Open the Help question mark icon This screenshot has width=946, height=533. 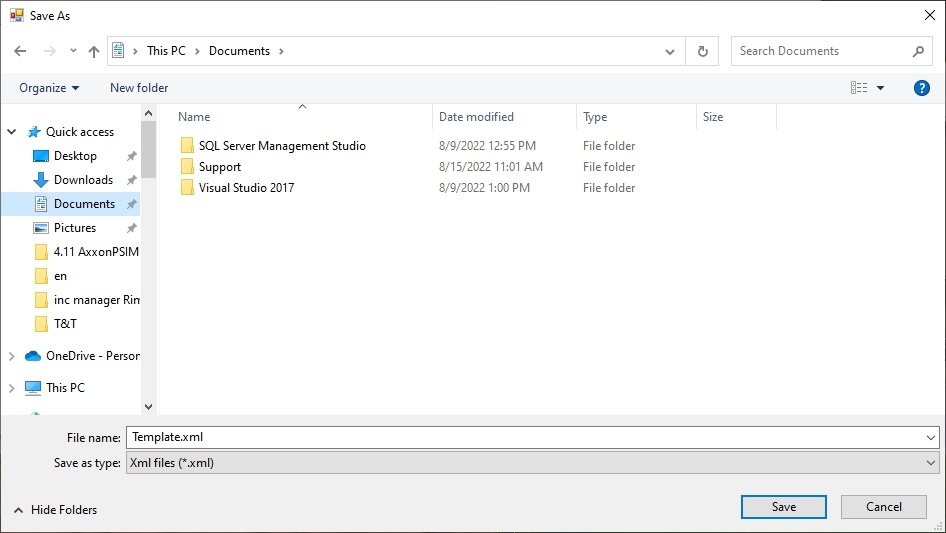tap(922, 88)
